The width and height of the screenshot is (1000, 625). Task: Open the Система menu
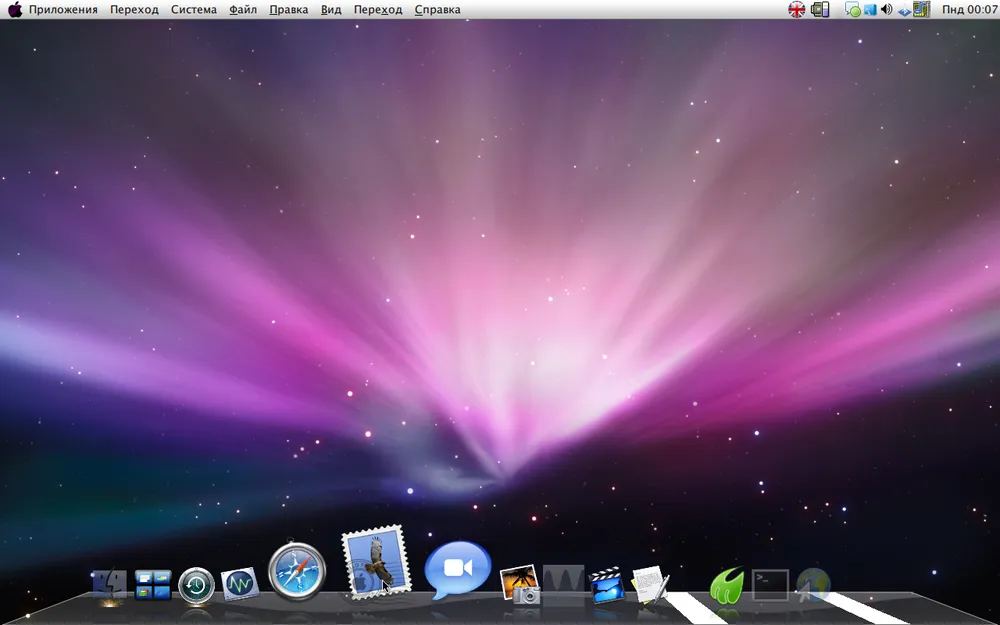point(193,9)
